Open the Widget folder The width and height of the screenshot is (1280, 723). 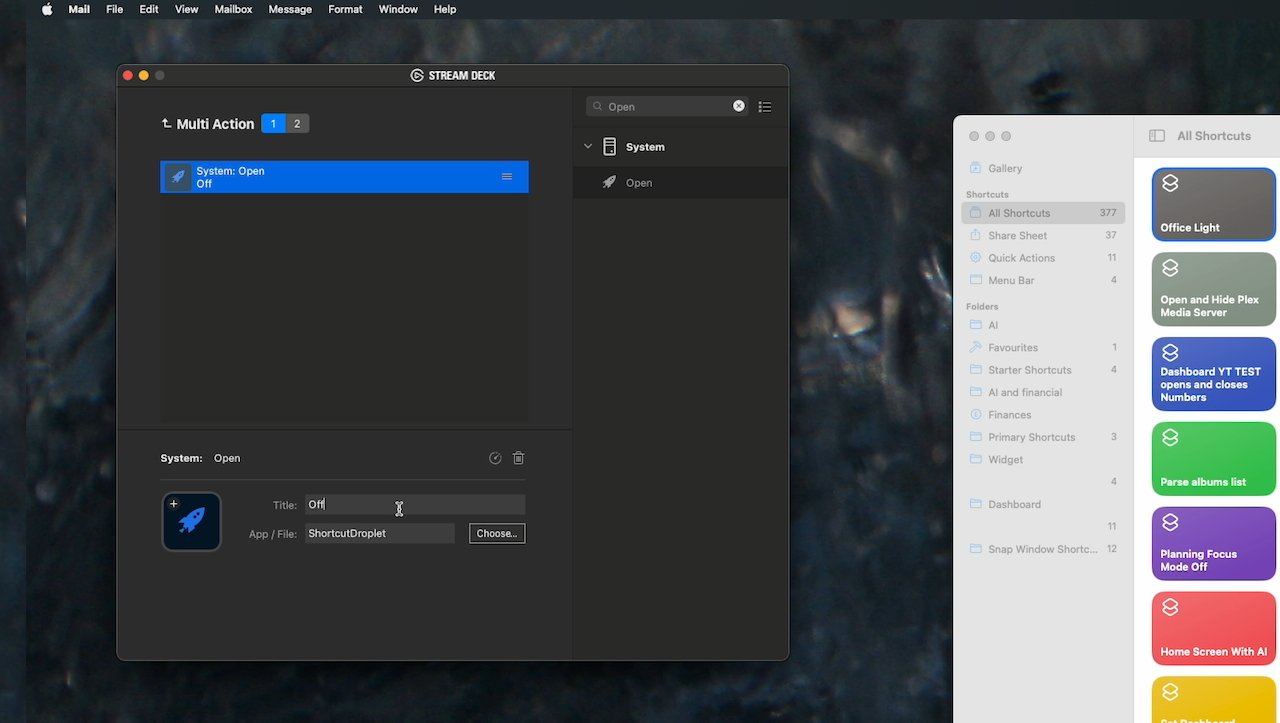click(x=1043, y=460)
